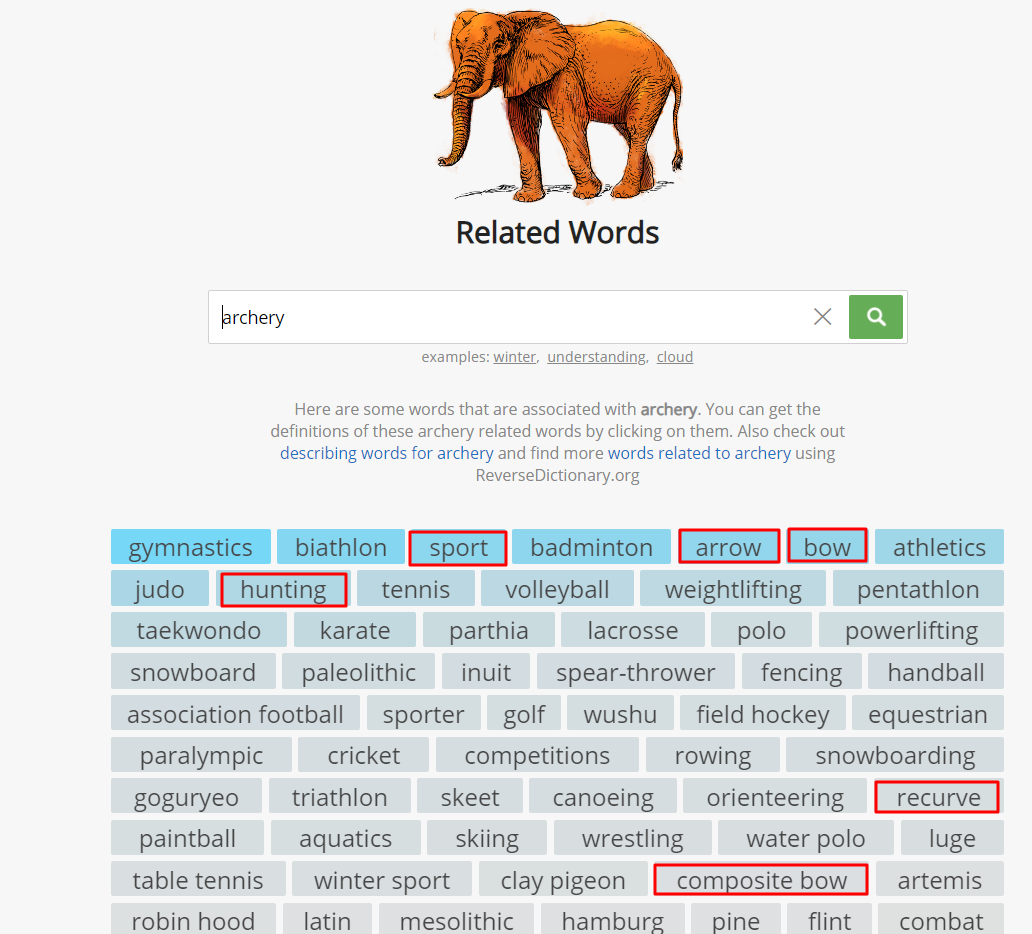Choose the 'hunting' word tag
This screenshot has height=934, width=1032.
coord(283,590)
